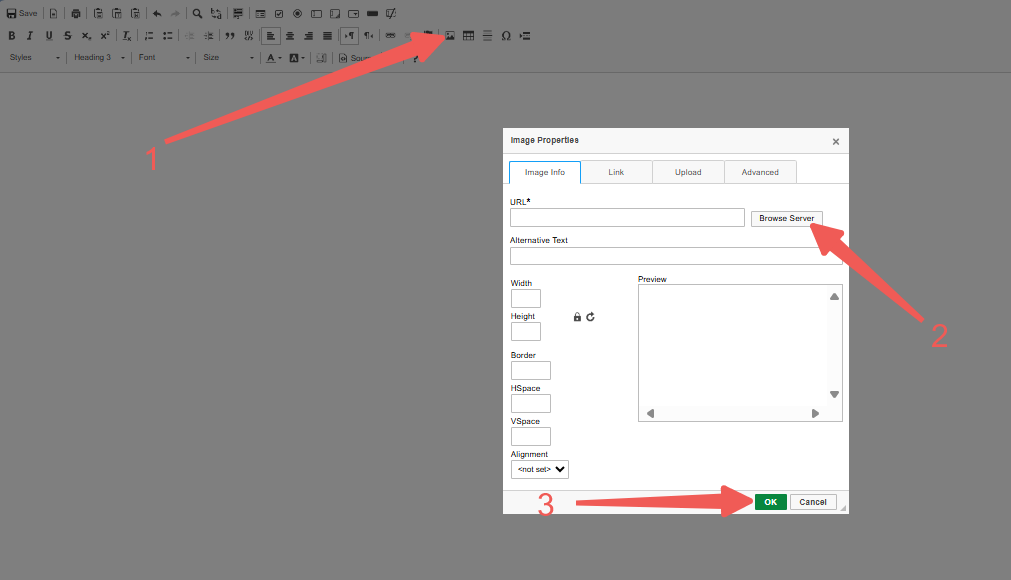This screenshot has height=580, width=1011.
Task: Click the Increase Indent icon
Action: (208, 36)
